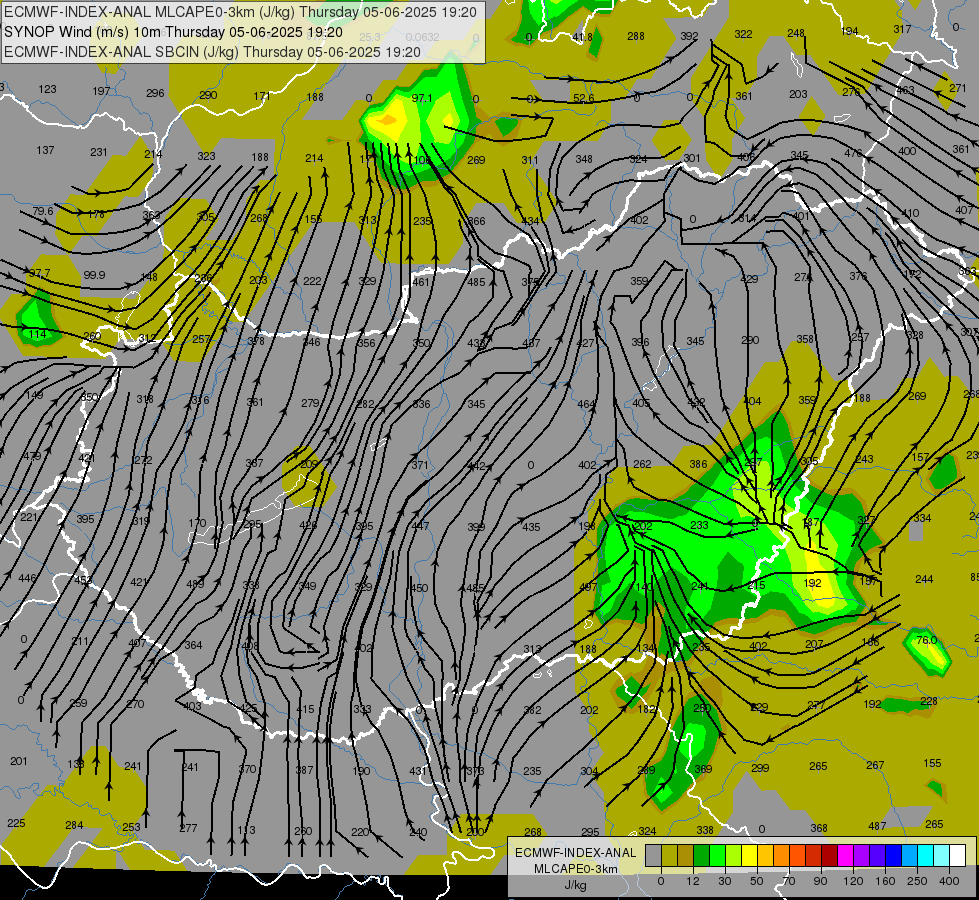The height and width of the screenshot is (900, 979).
Task: Click the faint 0.0632 value near the header
Action: point(422,37)
